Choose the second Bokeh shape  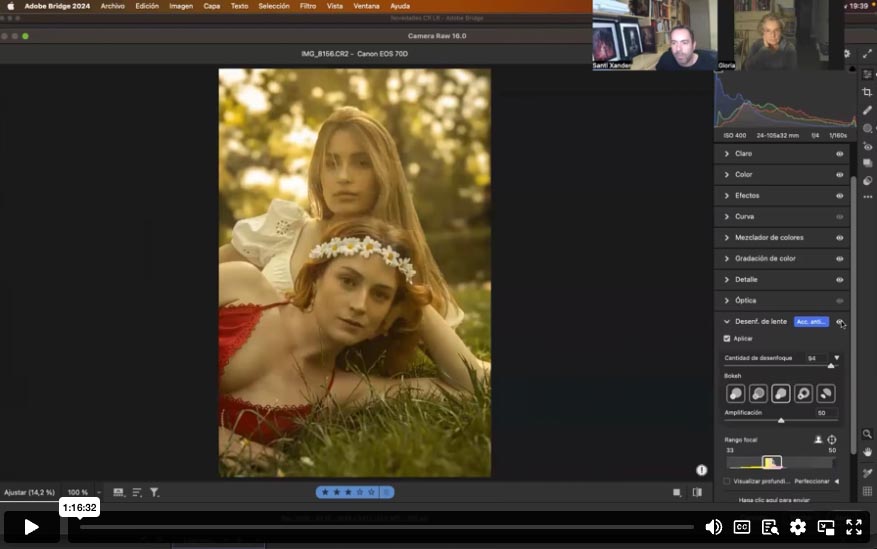[x=758, y=394]
